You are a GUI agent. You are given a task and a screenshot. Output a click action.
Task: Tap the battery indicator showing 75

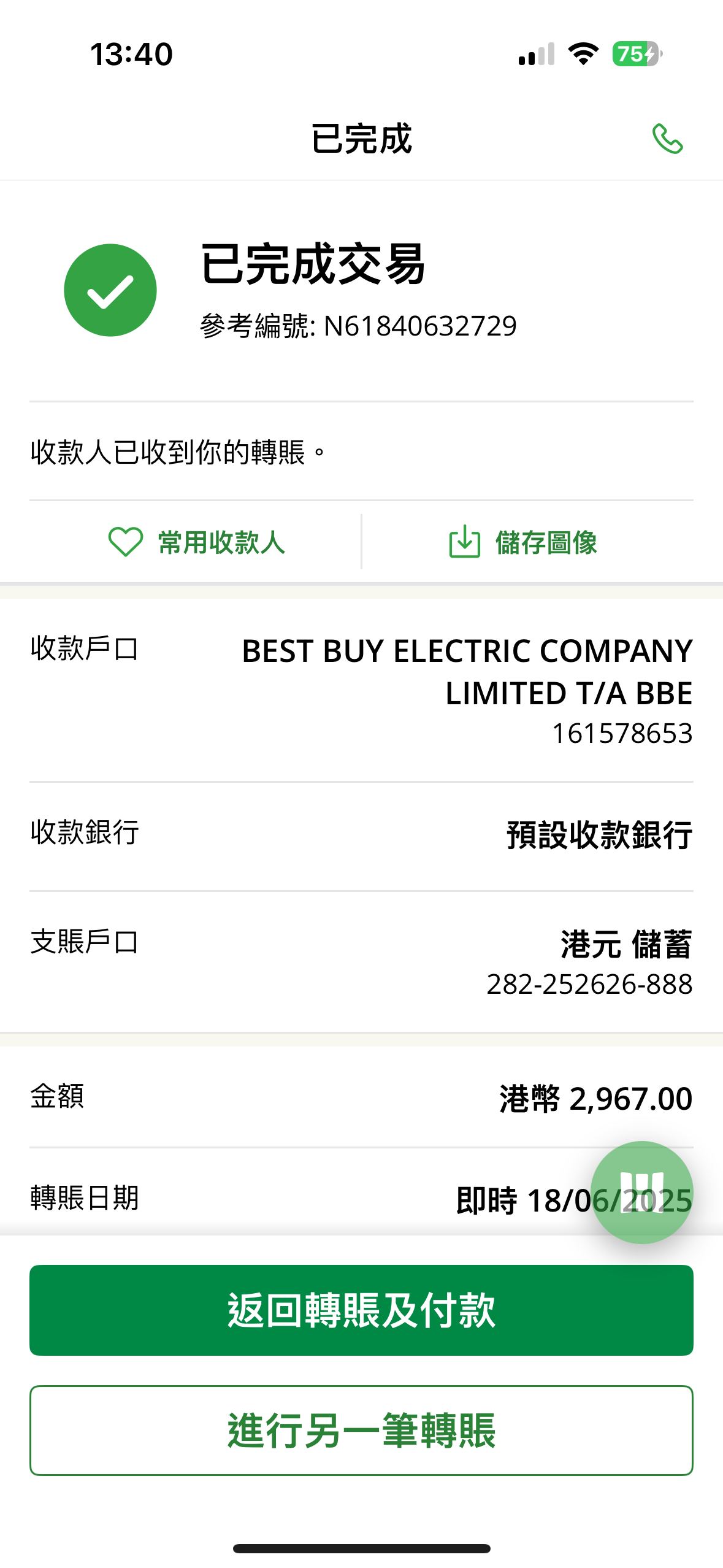[637, 54]
